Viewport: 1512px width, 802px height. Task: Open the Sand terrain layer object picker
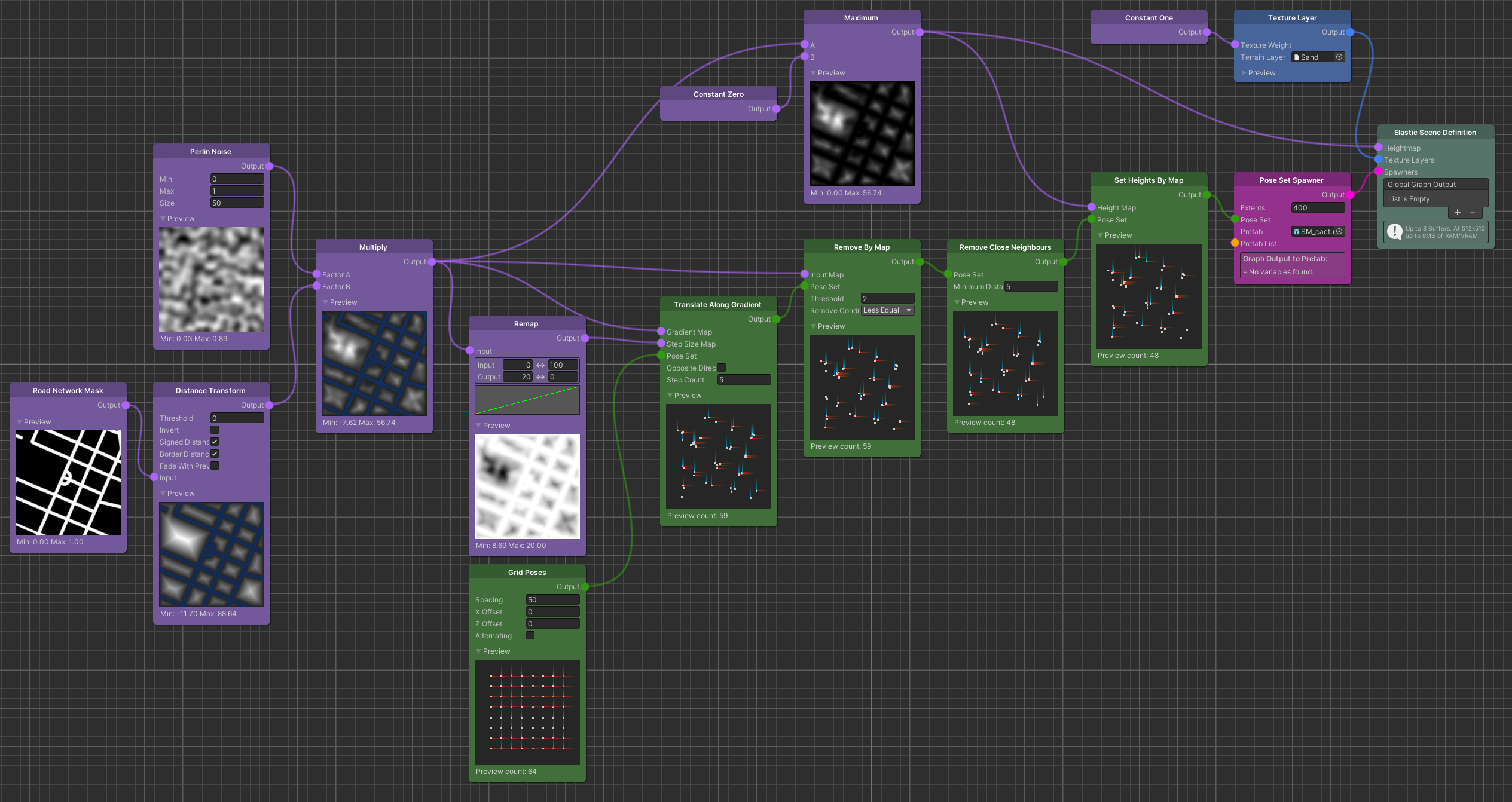click(x=1339, y=57)
